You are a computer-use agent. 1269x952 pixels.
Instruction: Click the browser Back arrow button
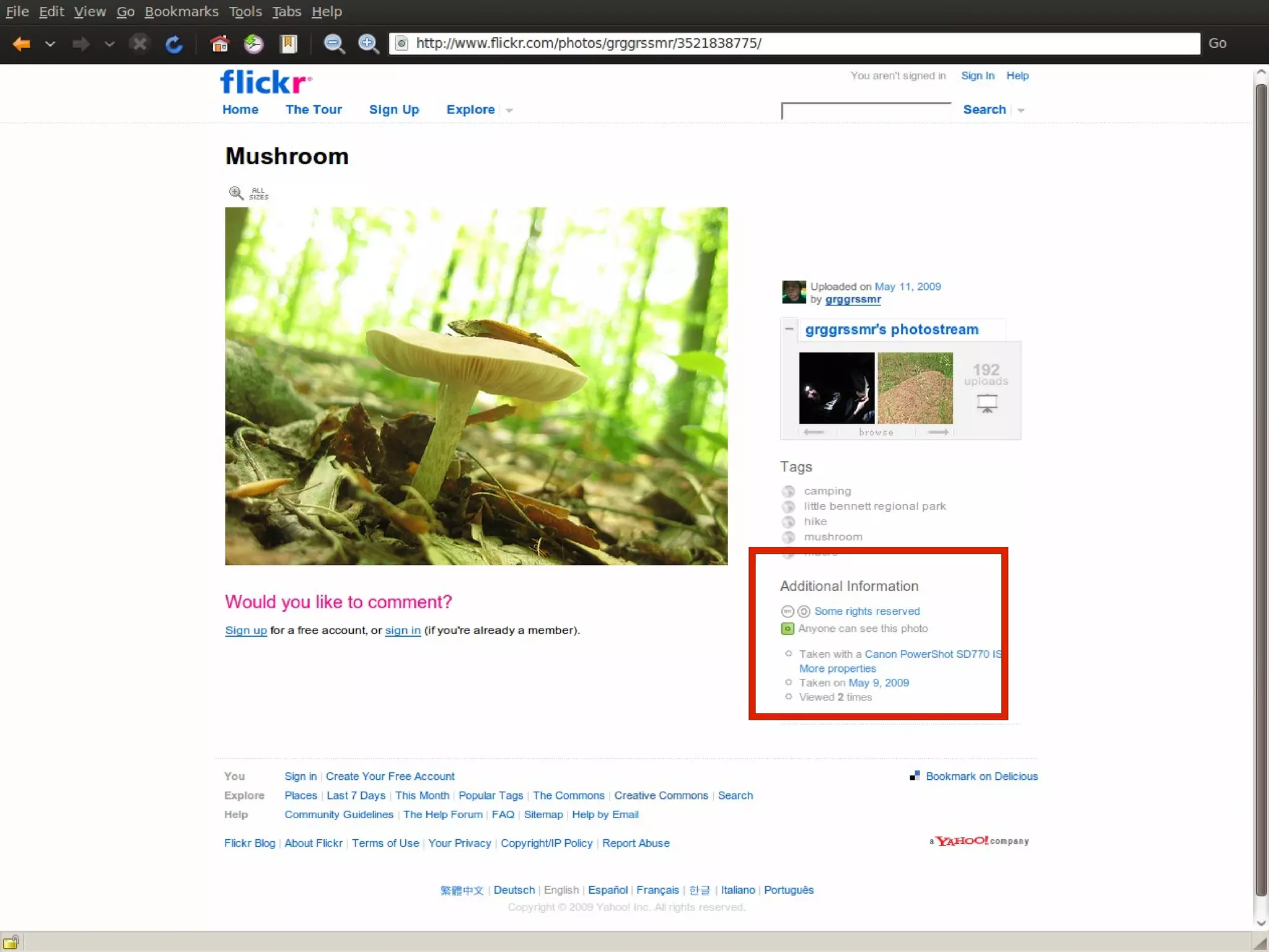(22, 43)
